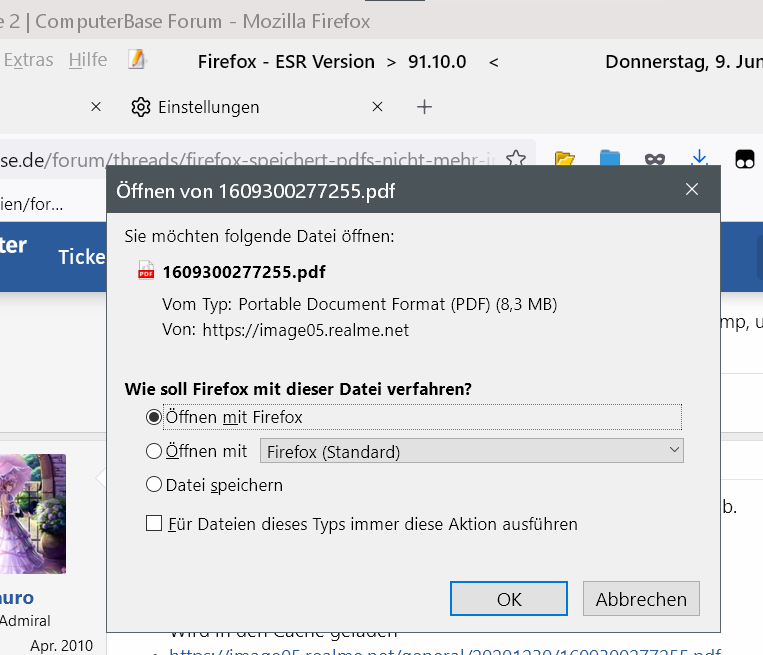Click the black two-eyed extension icon

click(745, 159)
